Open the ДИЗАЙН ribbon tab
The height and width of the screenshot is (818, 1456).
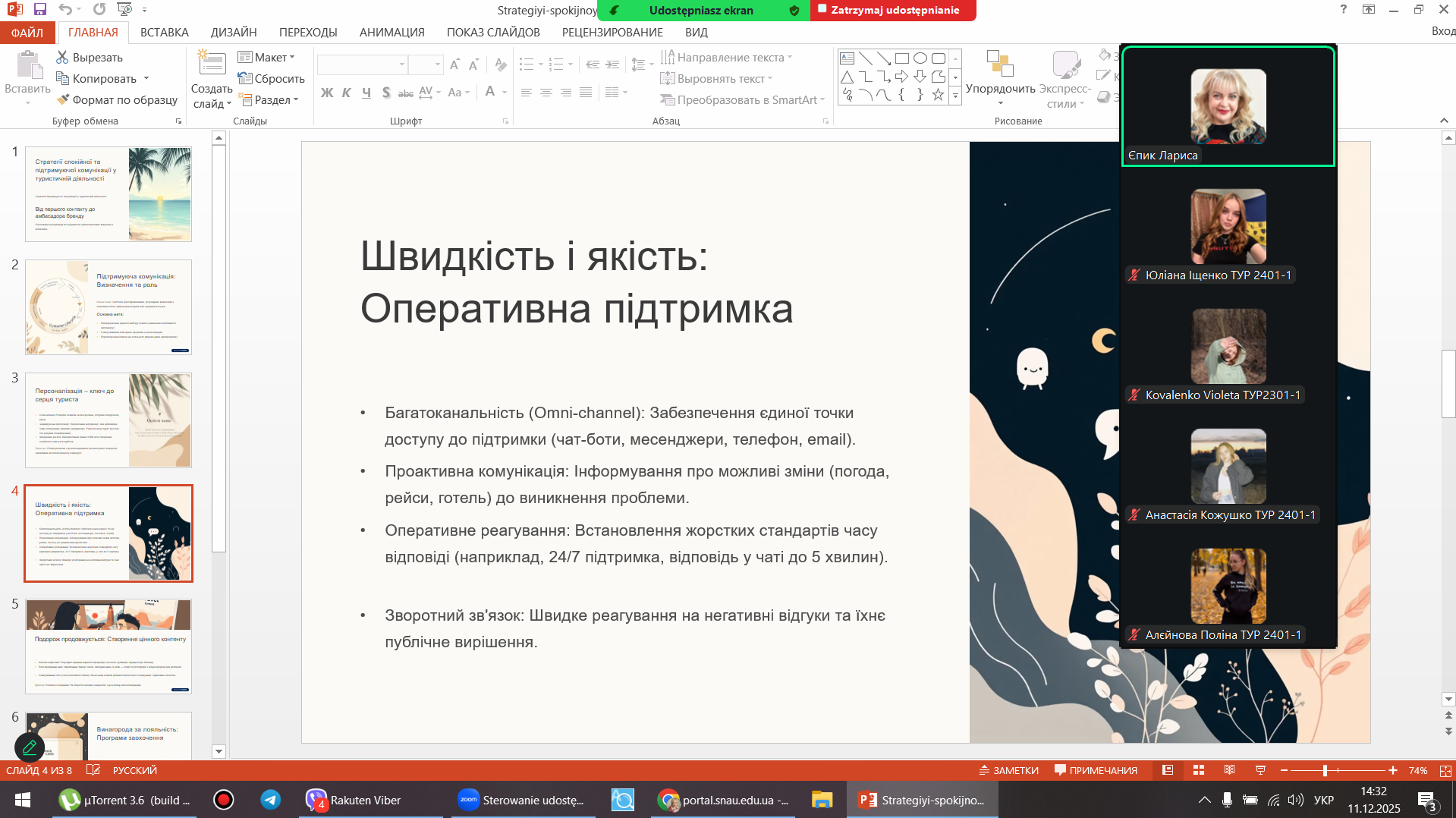(234, 32)
